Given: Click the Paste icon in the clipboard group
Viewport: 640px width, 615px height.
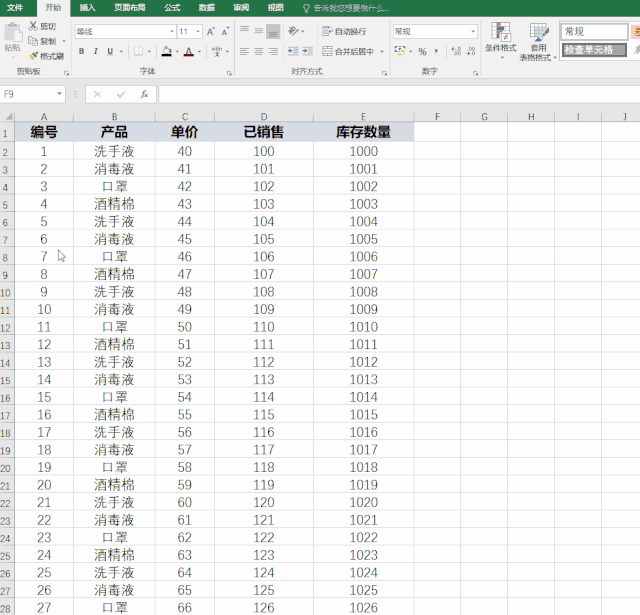Looking at the screenshot, I should (x=13, y=32).
